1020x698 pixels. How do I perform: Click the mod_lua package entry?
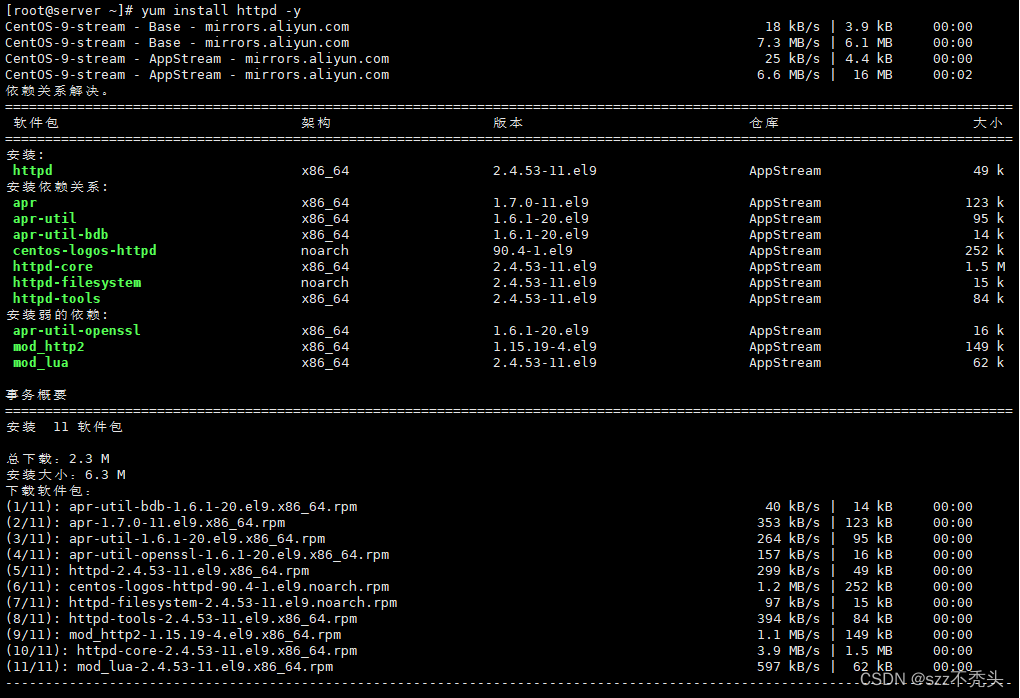[39, 362]
